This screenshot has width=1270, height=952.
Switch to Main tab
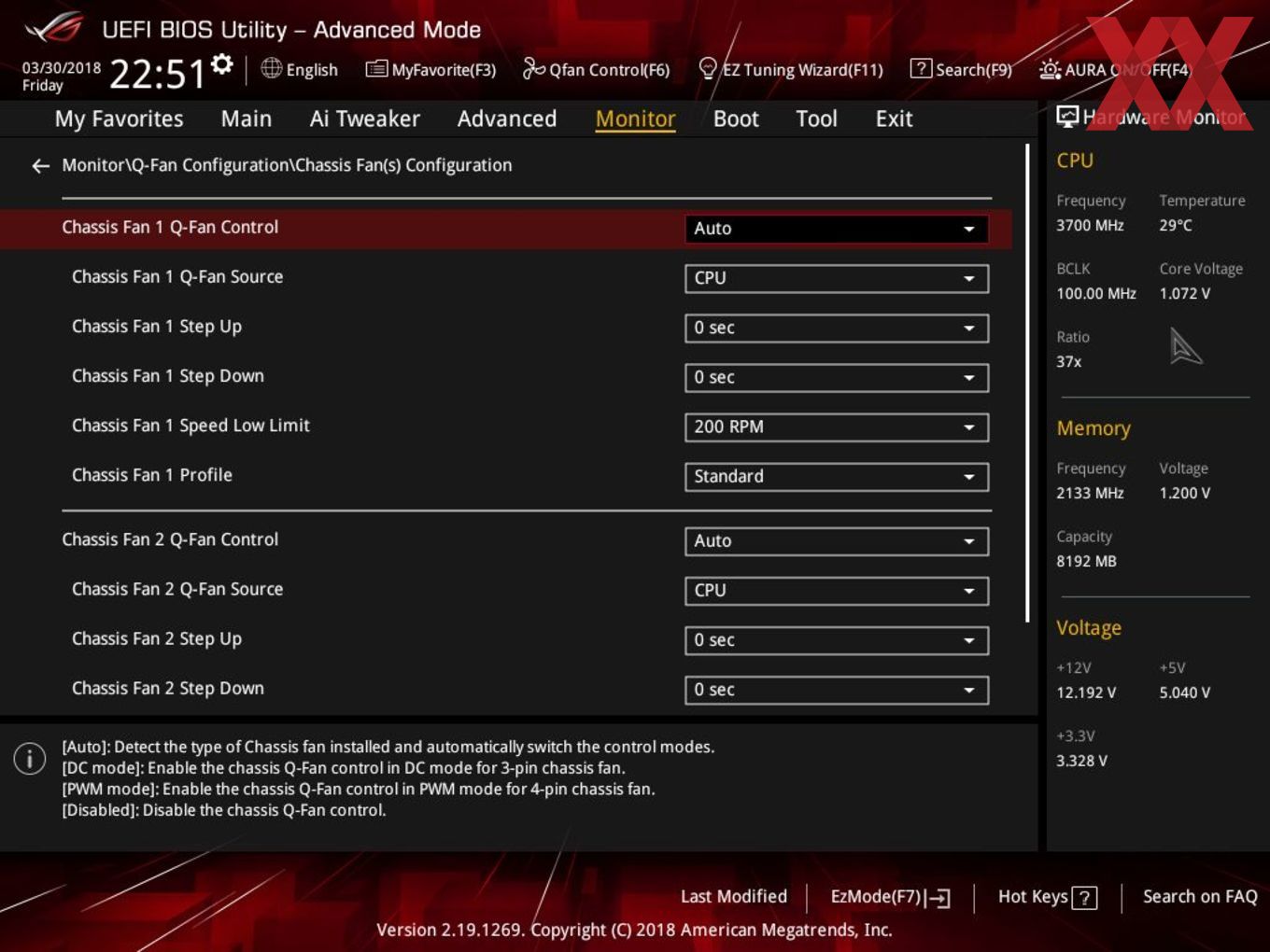pos(247,119)
